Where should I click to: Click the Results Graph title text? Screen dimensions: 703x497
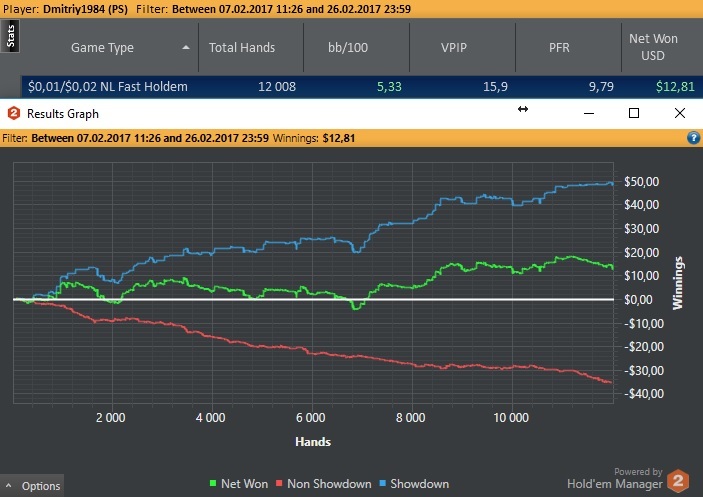click(63, 114)
